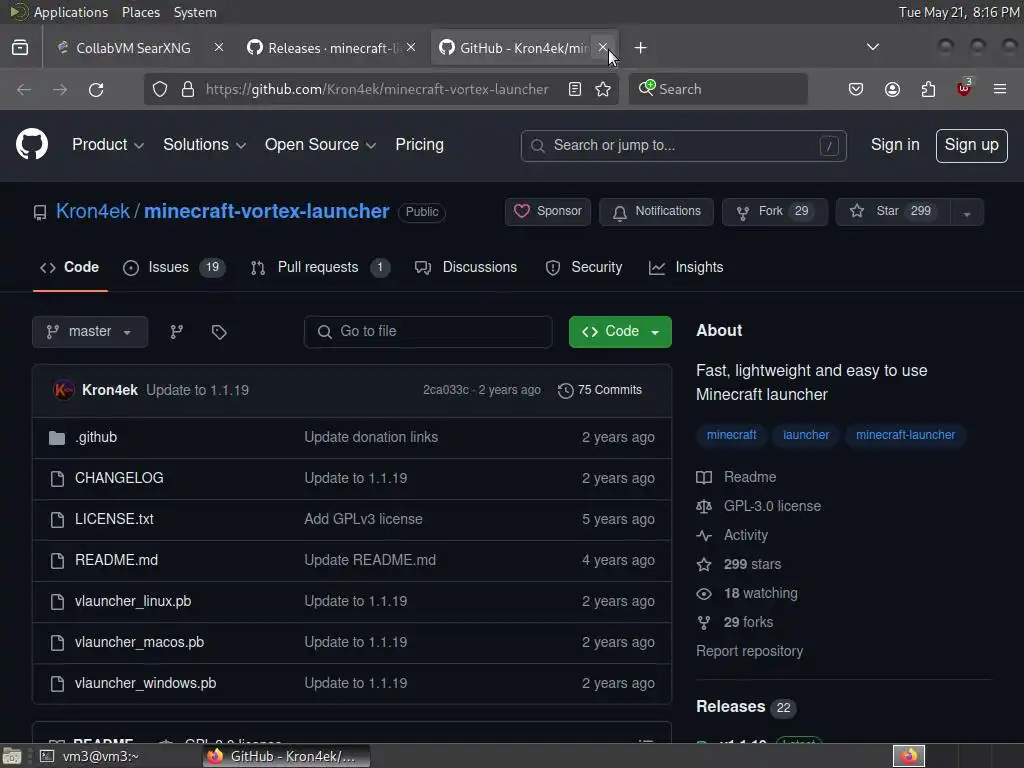
Task: Open commit hash 2ca033c
Action: 445,390
